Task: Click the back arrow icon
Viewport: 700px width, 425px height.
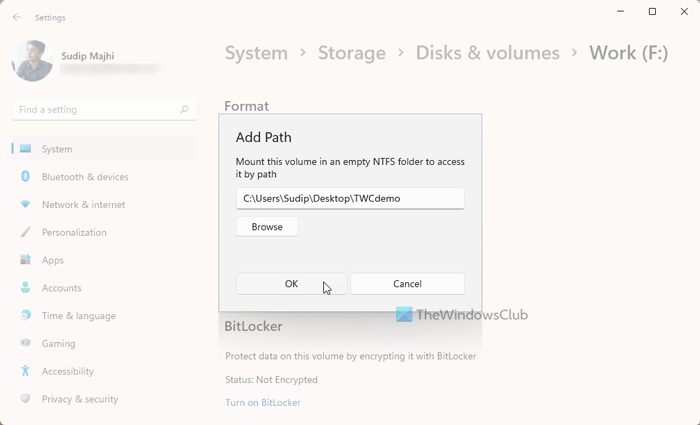Action: (x=17, y=17)
